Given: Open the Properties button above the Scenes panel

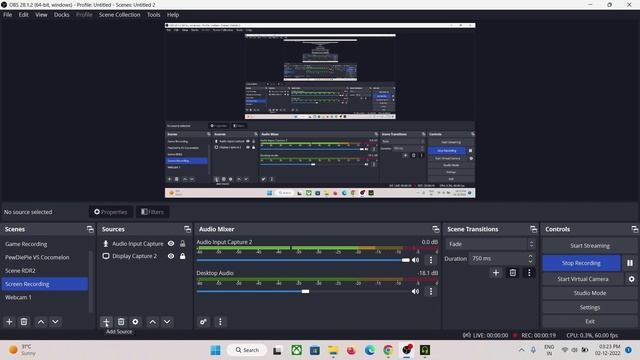Looking at the screenshot, I should [x=111, y=212].
